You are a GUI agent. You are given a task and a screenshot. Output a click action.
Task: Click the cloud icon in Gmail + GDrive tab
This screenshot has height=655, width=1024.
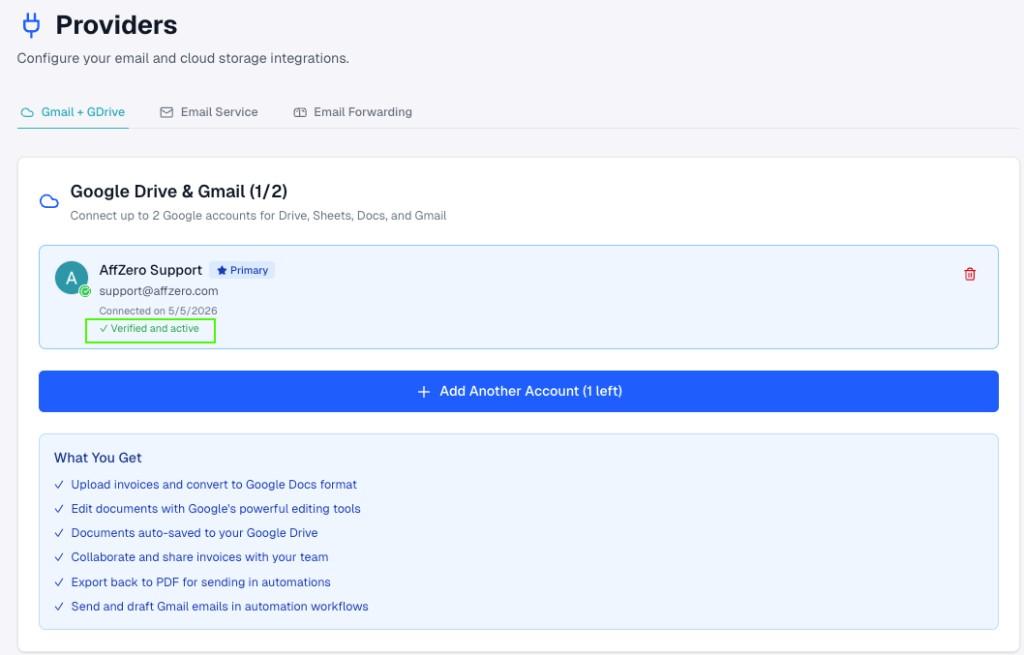click(x=27, y=112)
